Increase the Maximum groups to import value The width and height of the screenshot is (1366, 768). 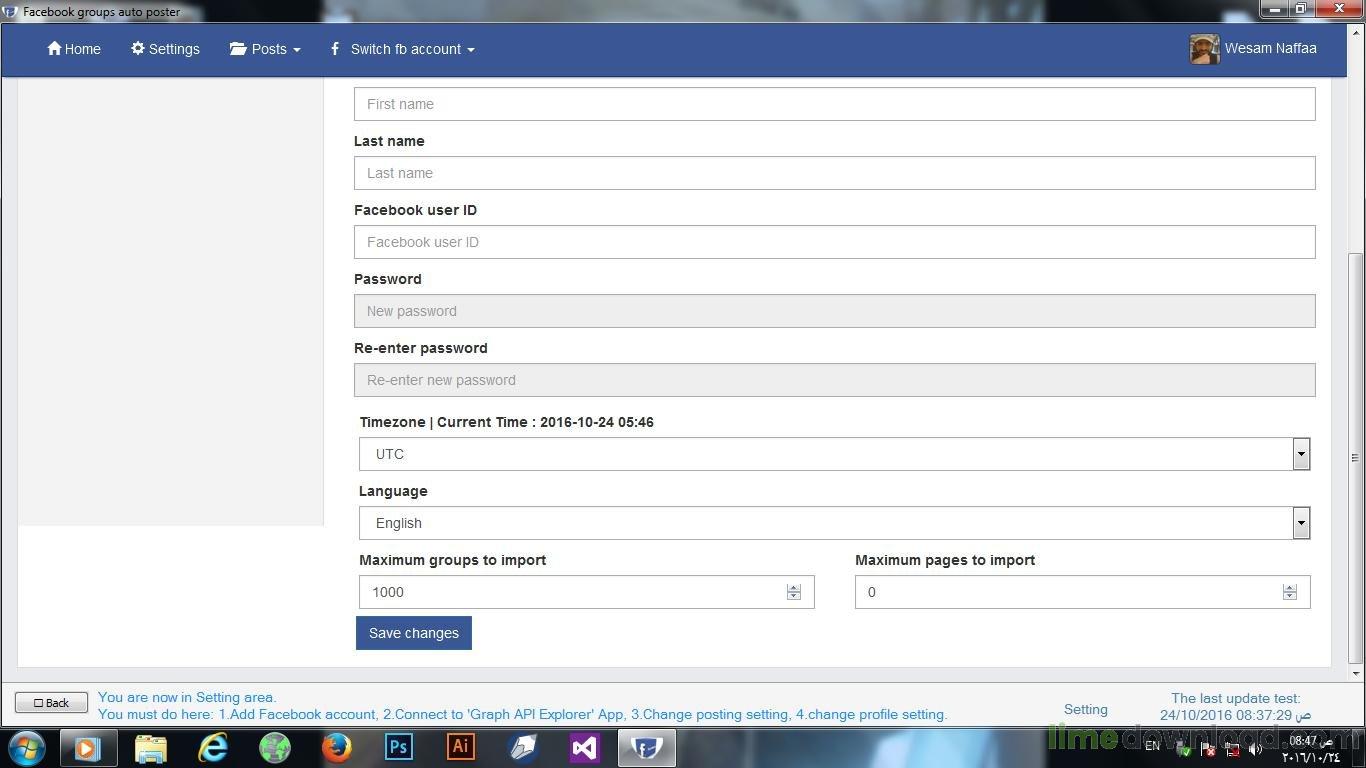click(793, 587)
